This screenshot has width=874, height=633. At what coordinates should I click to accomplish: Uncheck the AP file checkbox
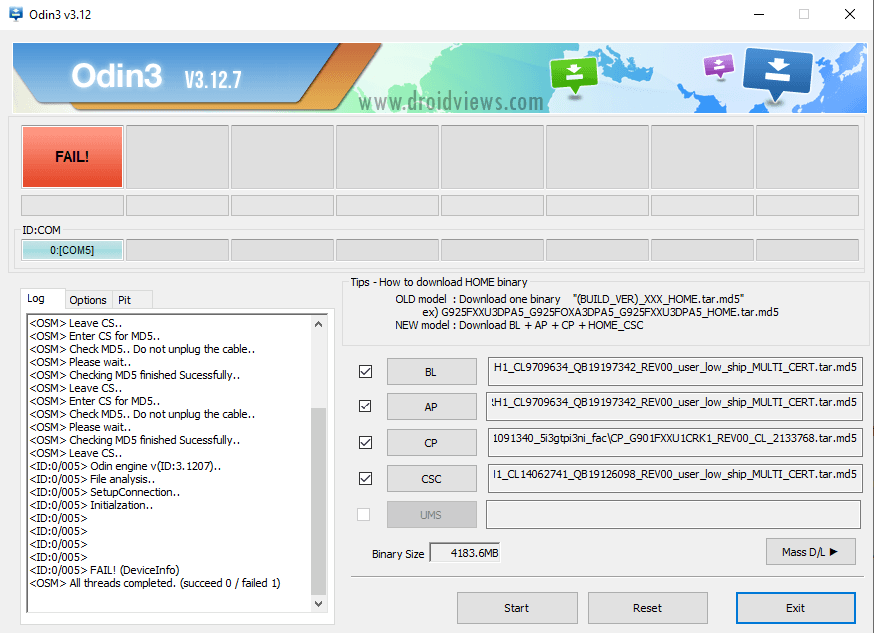365,406
